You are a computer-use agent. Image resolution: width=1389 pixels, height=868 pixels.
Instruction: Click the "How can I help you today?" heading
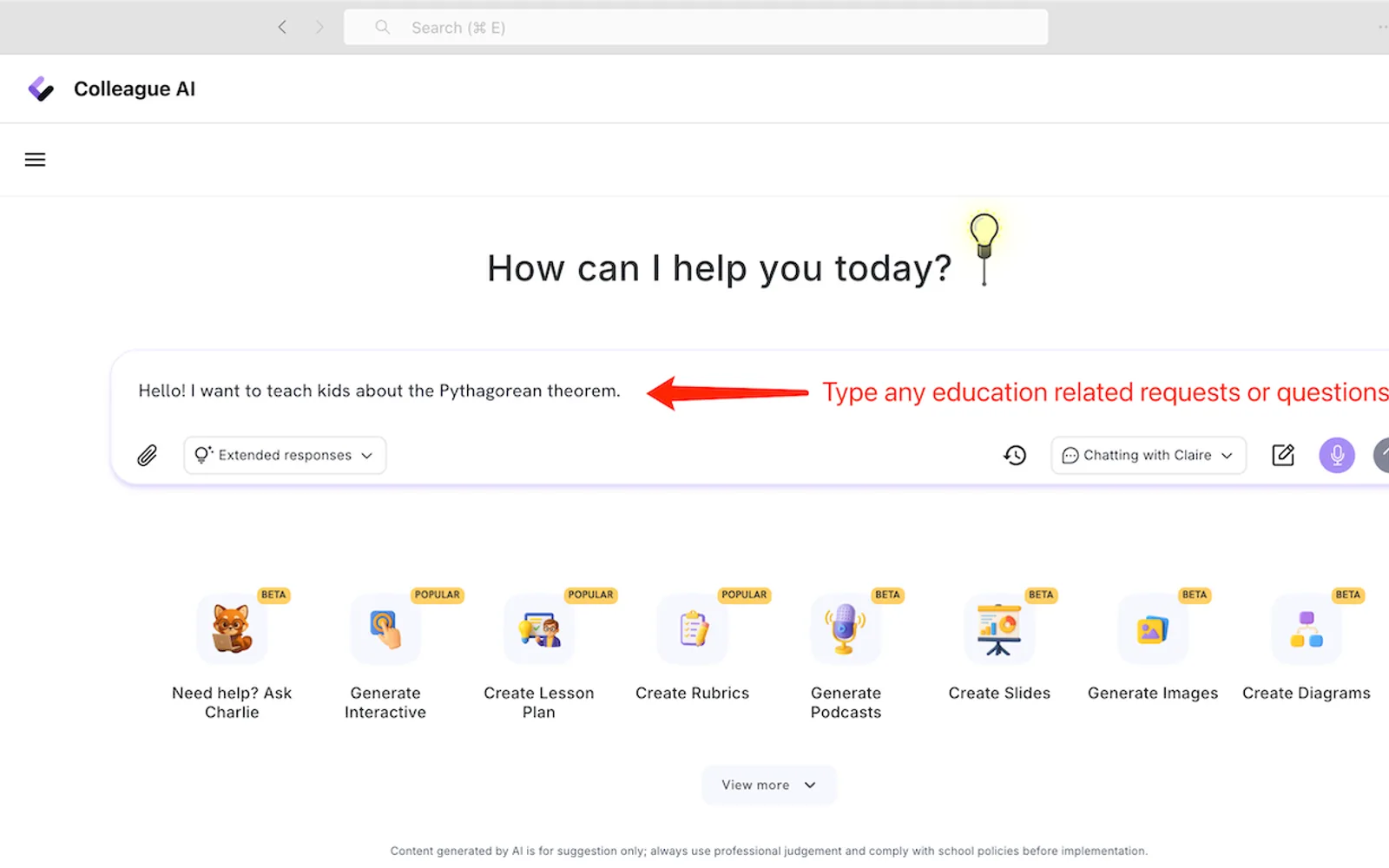719,268
